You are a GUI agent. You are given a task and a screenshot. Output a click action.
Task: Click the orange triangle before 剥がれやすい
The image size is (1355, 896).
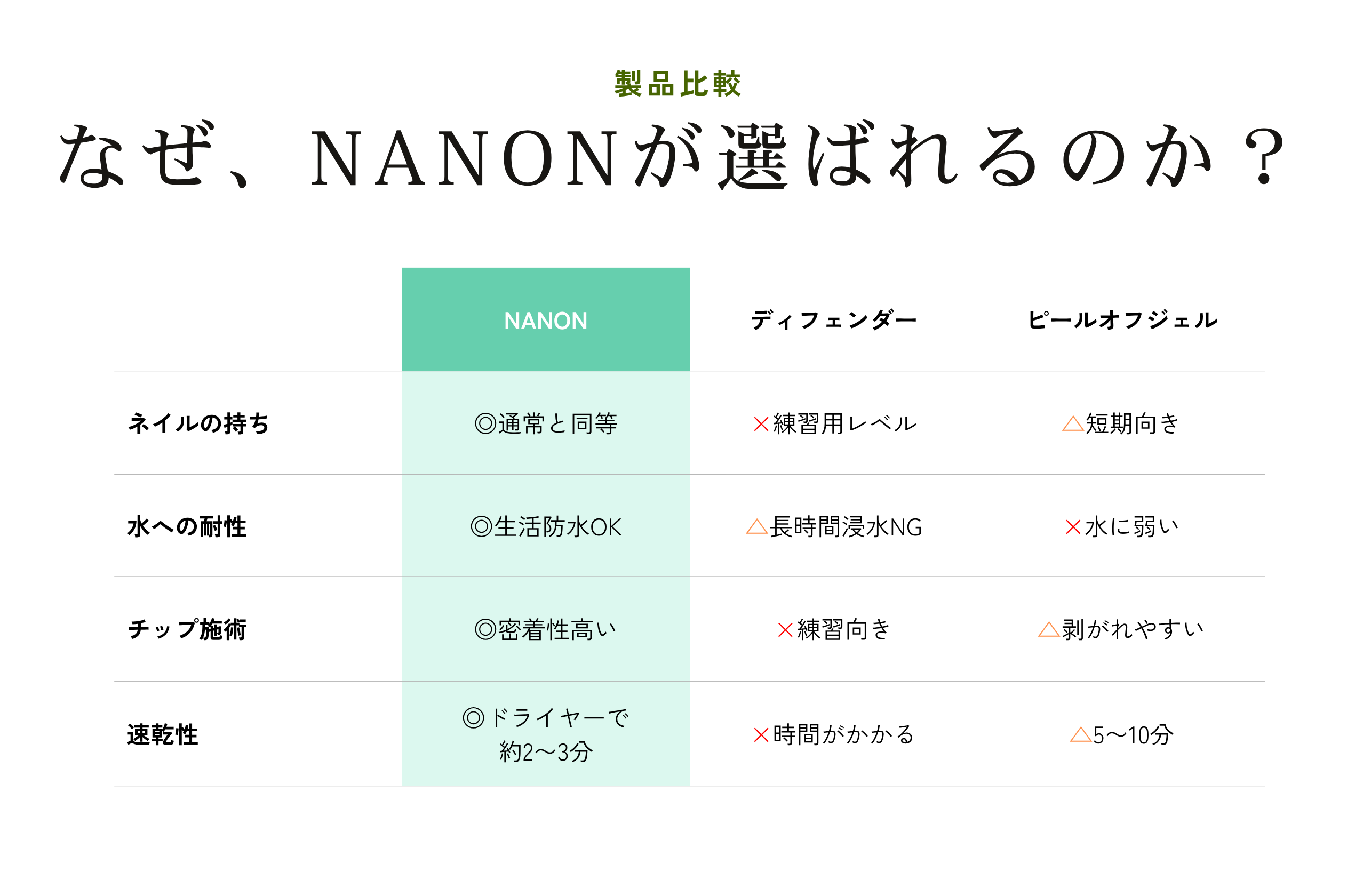pyautogui.click(x=1049, y=629)
